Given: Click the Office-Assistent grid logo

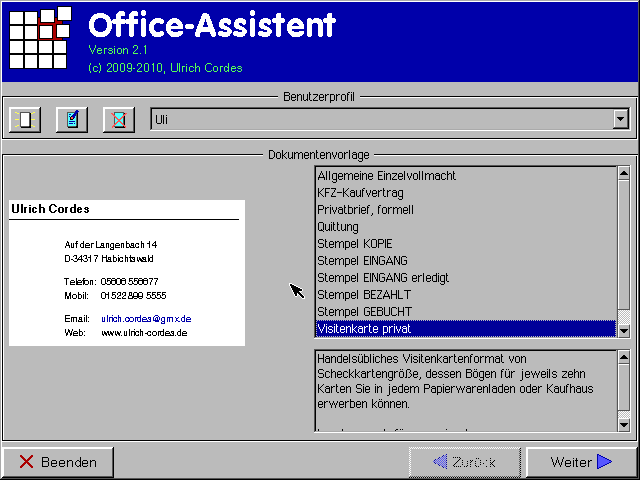Looking at the screenshot, I should coord(40,40).
